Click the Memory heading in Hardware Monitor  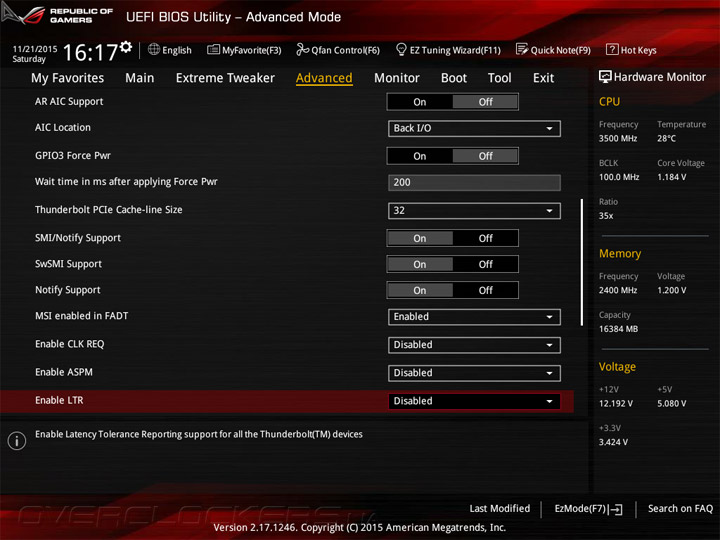(x=620, y=253)
